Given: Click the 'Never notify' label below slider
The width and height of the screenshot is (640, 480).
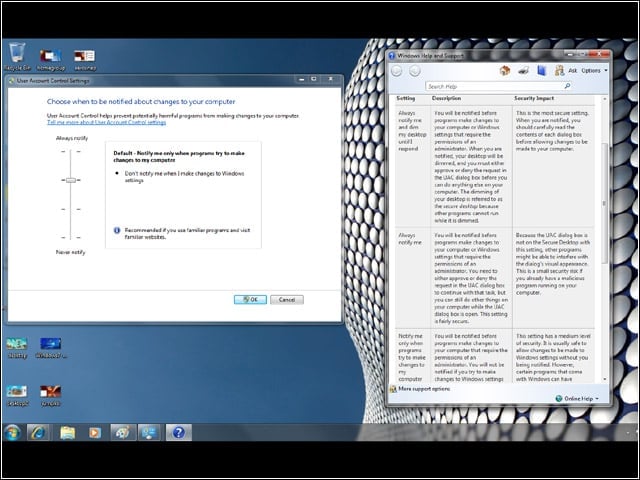Looking at the screenshot, I should (71, 252).
